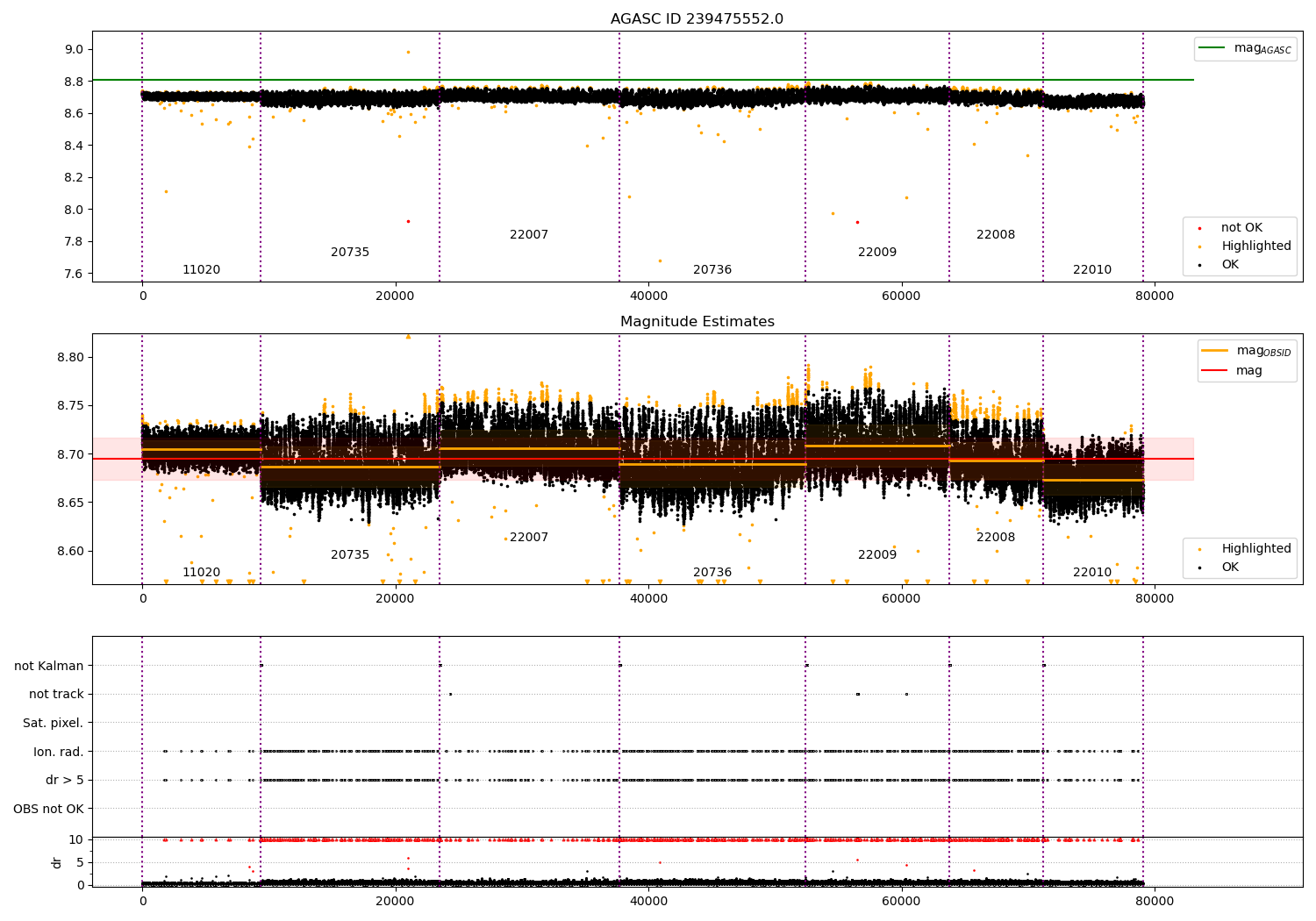This screenshot has height=921, width=1316.
Task: Click '40000' x-axis tick of the bottom panel
Action: tap(648, 902)
